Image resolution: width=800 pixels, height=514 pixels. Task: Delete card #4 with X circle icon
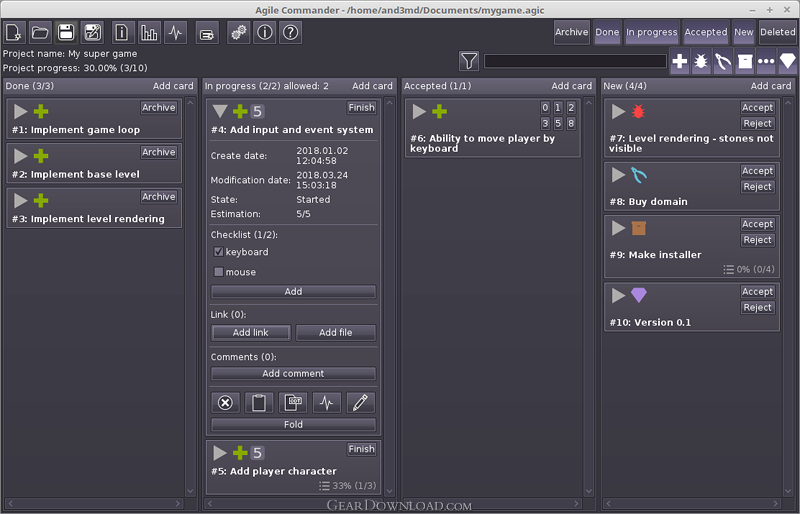point(225,403)
